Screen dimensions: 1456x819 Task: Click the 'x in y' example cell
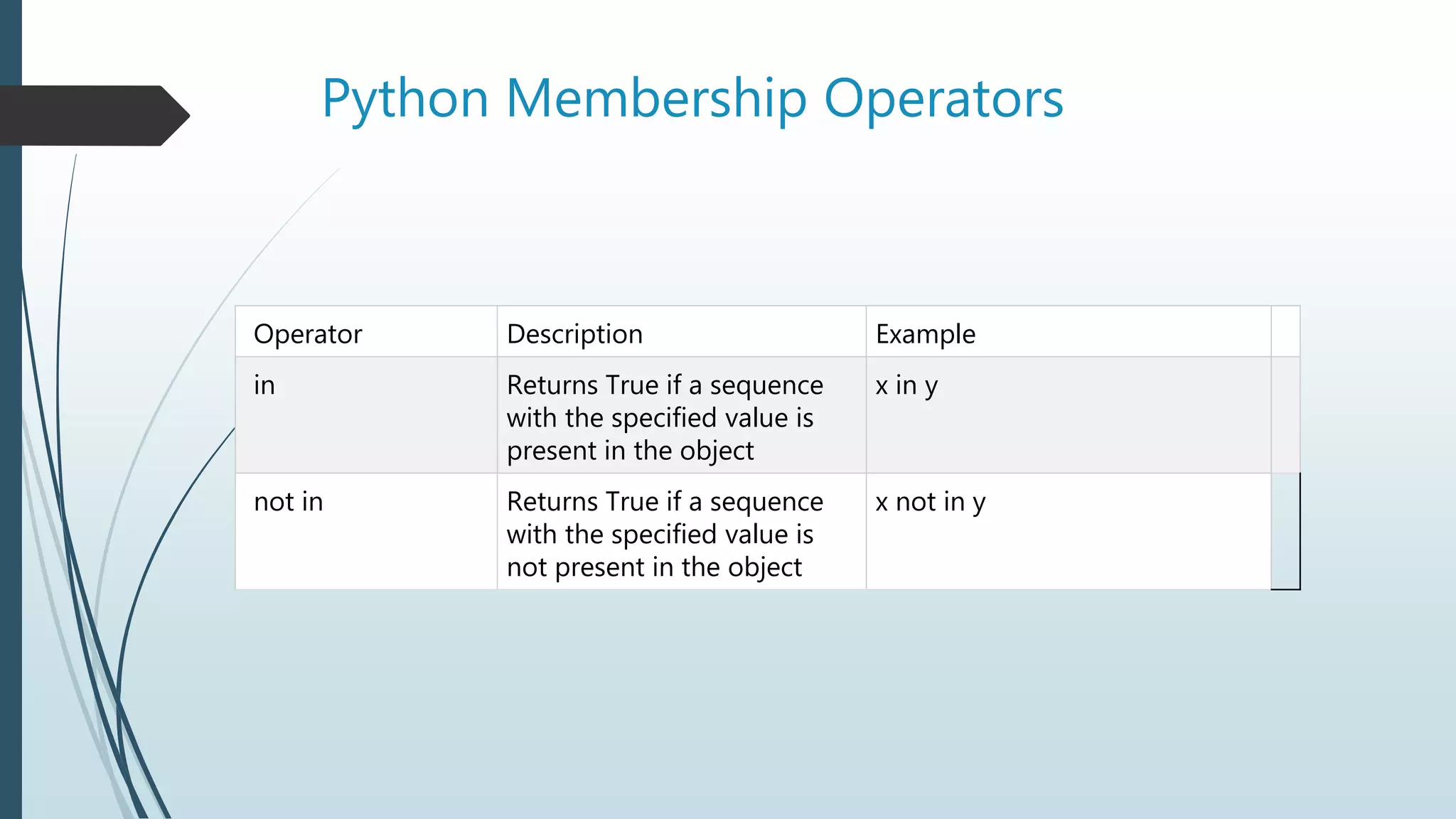1068,415
